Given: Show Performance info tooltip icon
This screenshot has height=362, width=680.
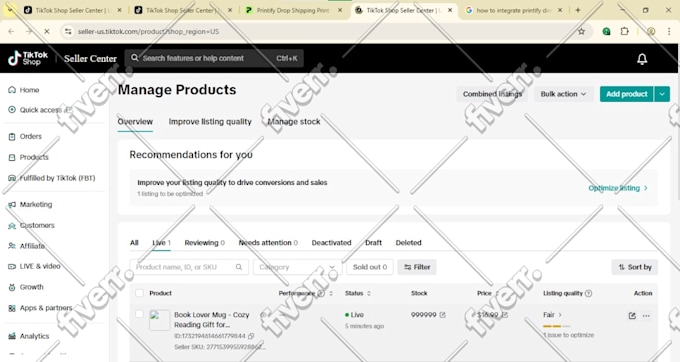Looking at the screenshot, I should pyautogui.click(x=321, y=293).
